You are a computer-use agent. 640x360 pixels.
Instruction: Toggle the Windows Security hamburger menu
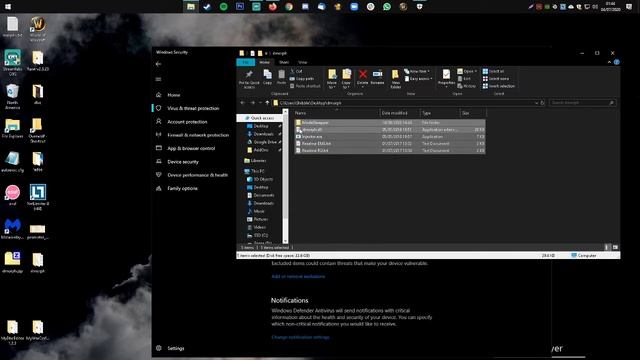point(158,79)
